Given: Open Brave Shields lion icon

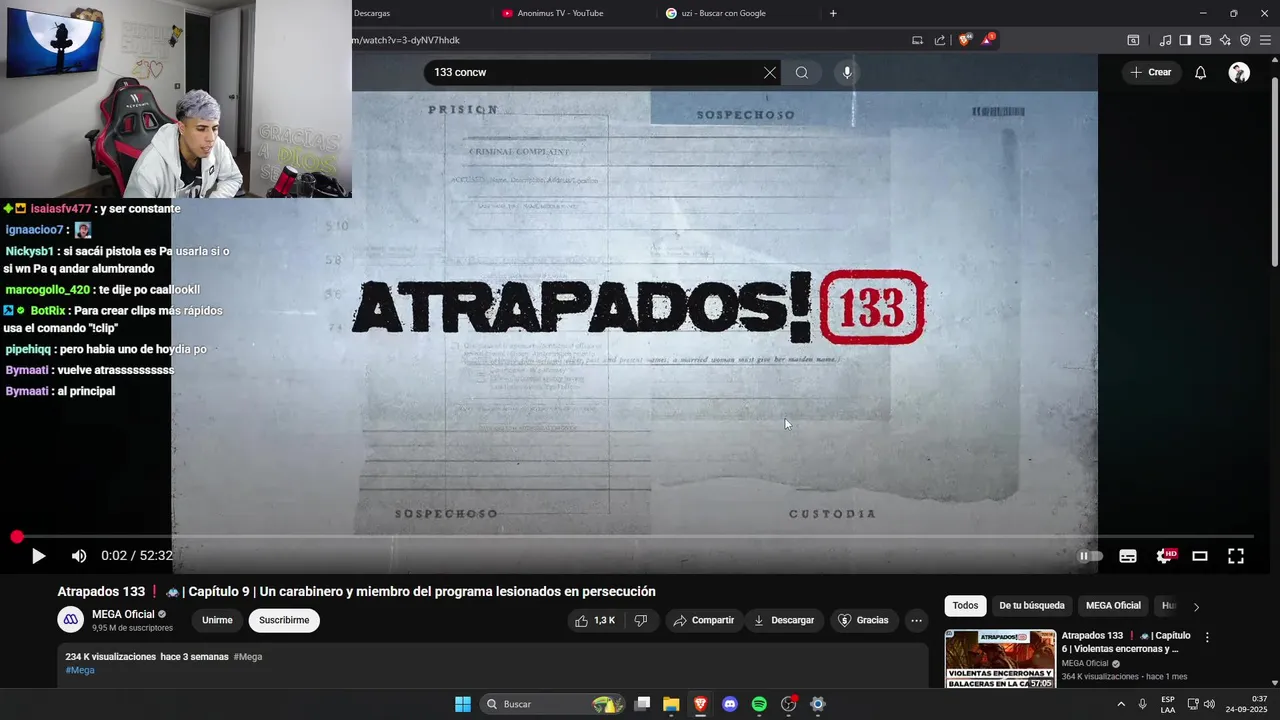Looking at the screenshot, I should pyautogui.click(x=965, y=40).
